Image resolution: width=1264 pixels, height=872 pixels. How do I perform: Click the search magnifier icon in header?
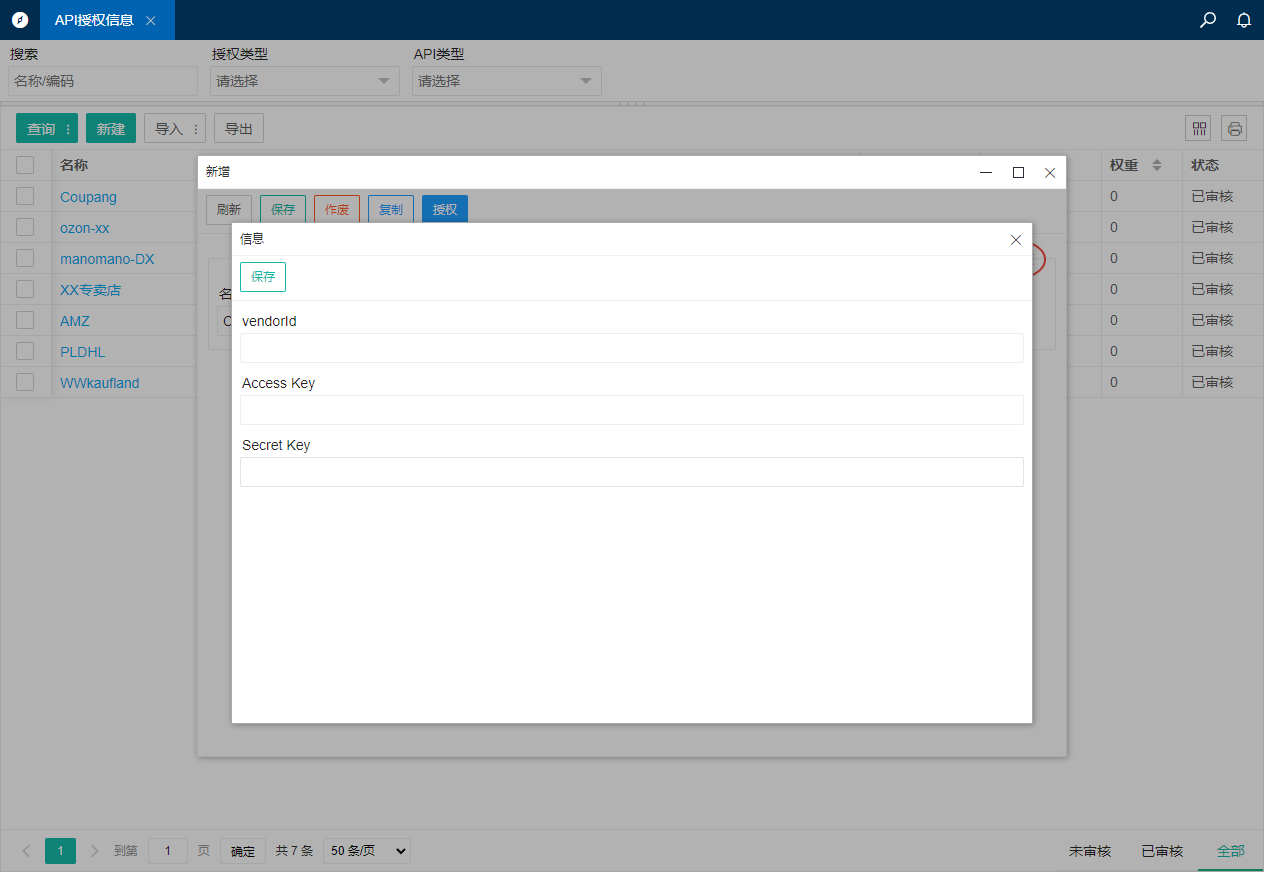point(1208,19)
